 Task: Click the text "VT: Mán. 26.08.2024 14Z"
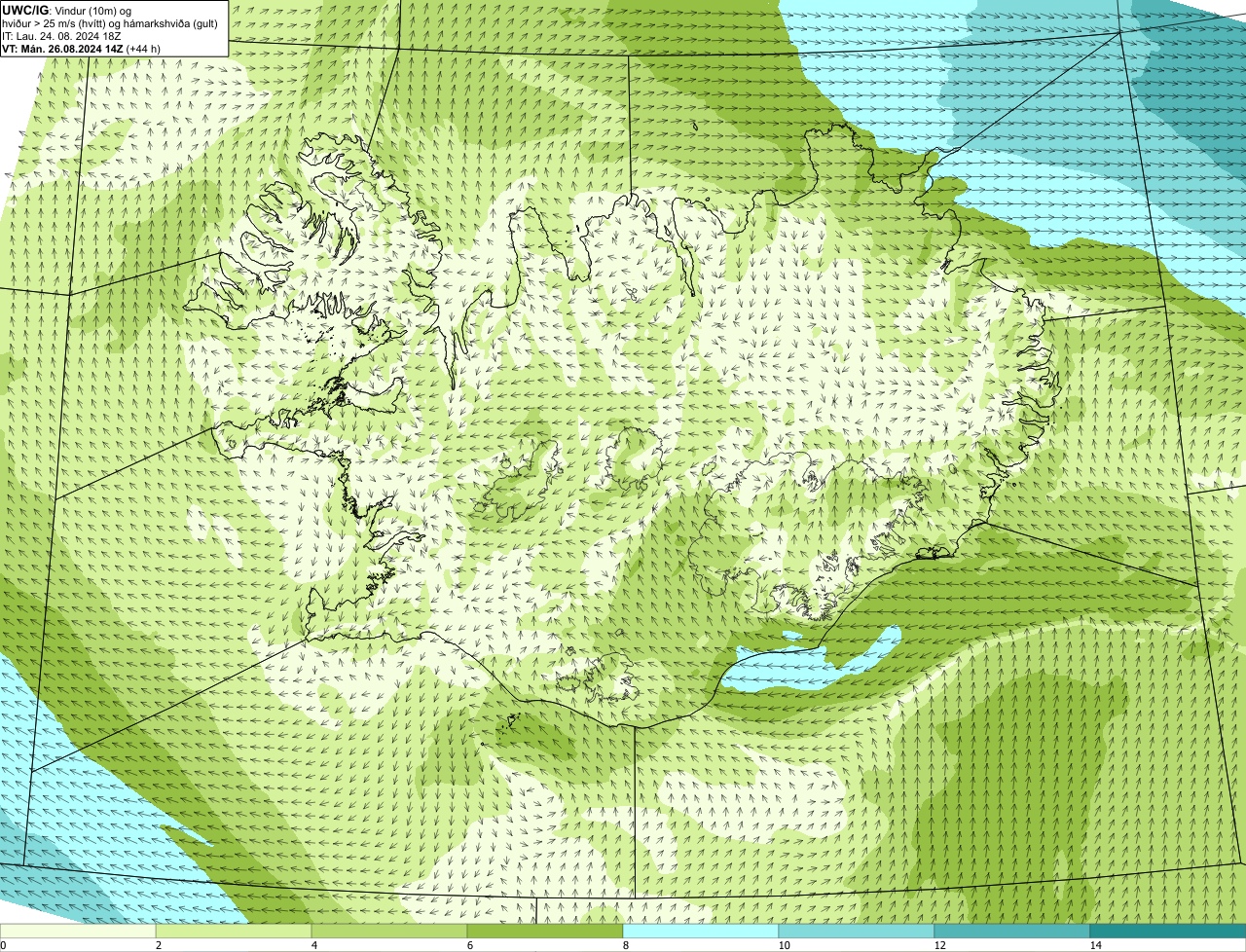(x=62, y=49)
